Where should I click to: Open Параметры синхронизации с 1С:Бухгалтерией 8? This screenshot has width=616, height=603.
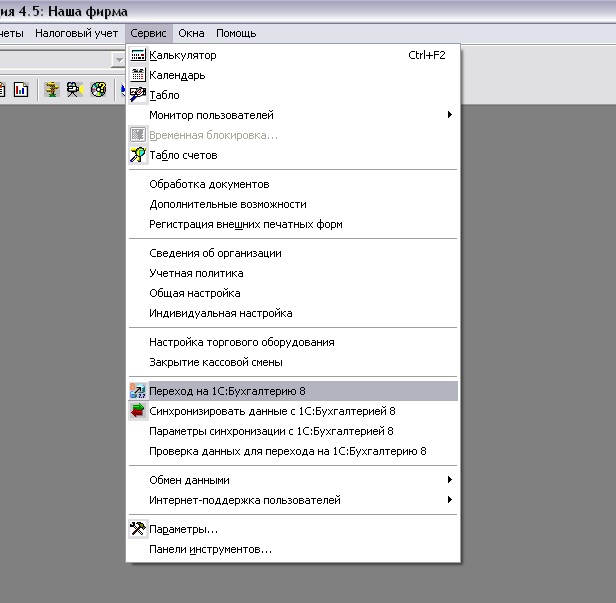point(293,431)
